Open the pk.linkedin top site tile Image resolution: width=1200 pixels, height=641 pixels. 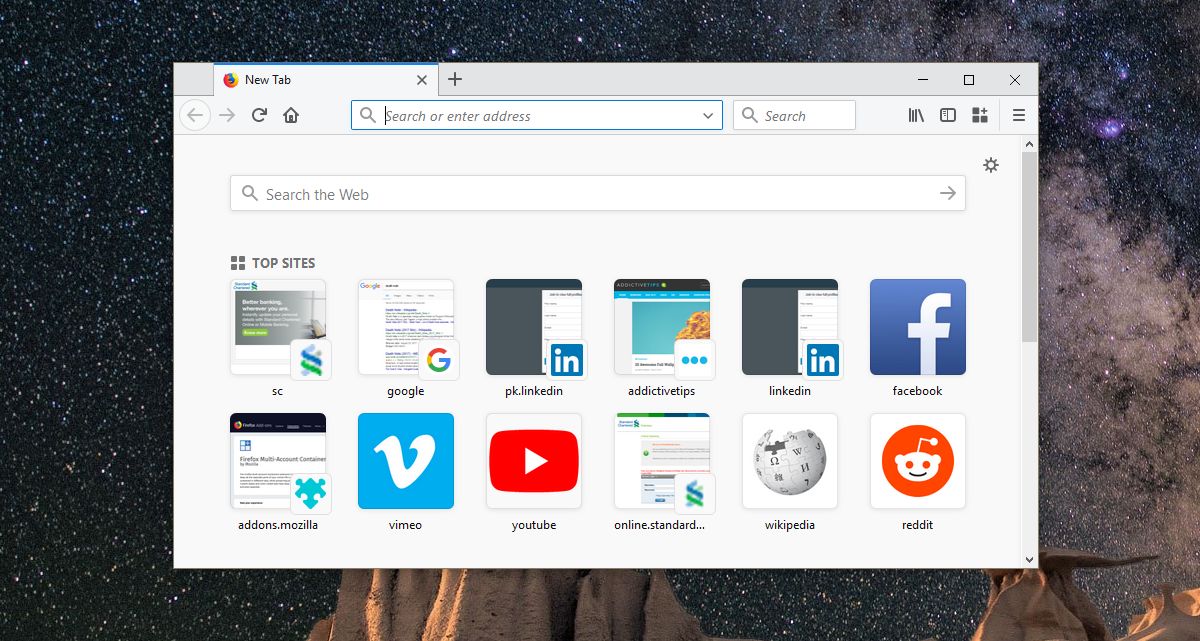point(534,327)
